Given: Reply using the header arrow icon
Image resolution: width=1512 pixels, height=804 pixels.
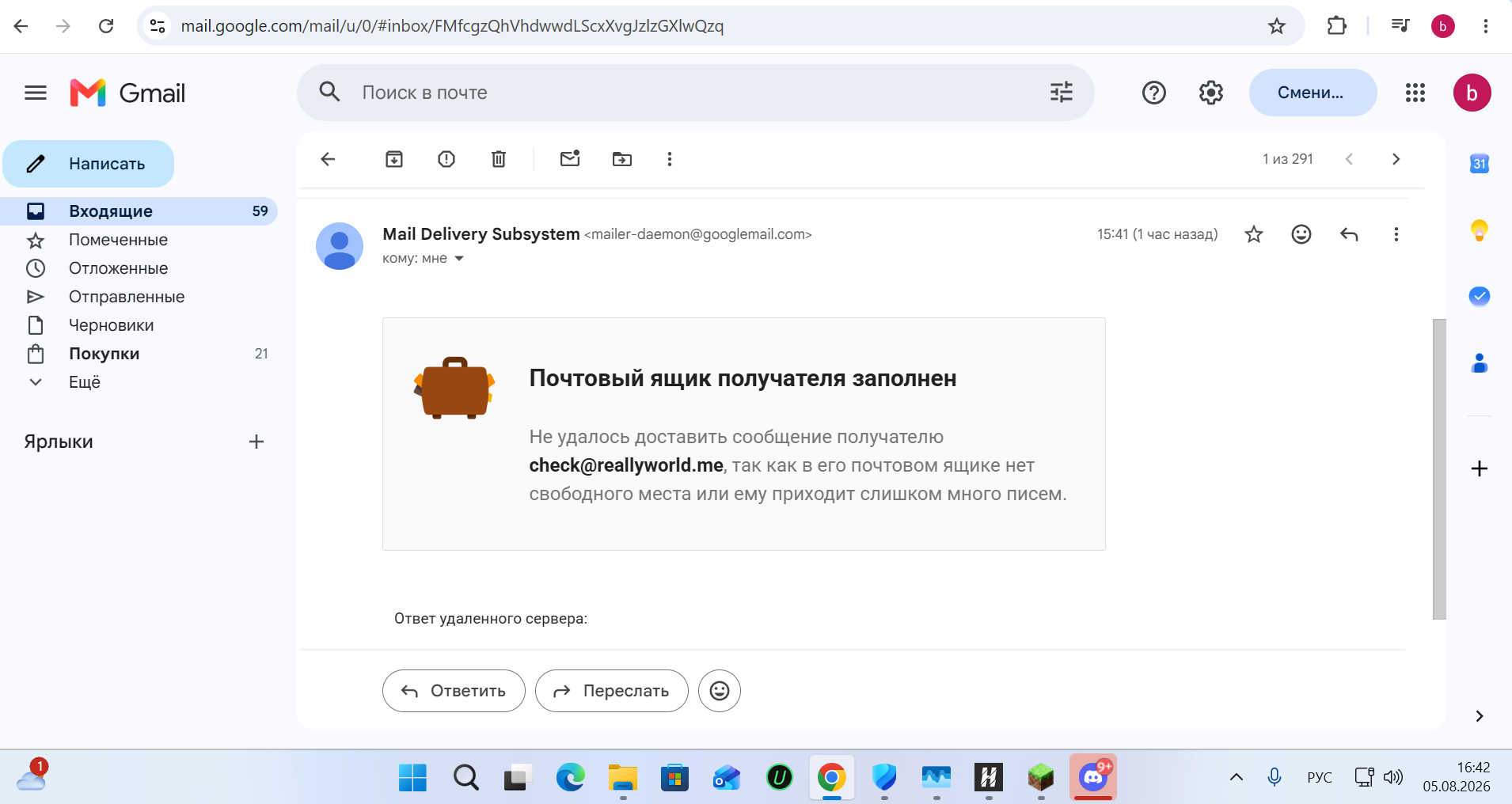Looking at the screenshot, I should [1349, 234].
